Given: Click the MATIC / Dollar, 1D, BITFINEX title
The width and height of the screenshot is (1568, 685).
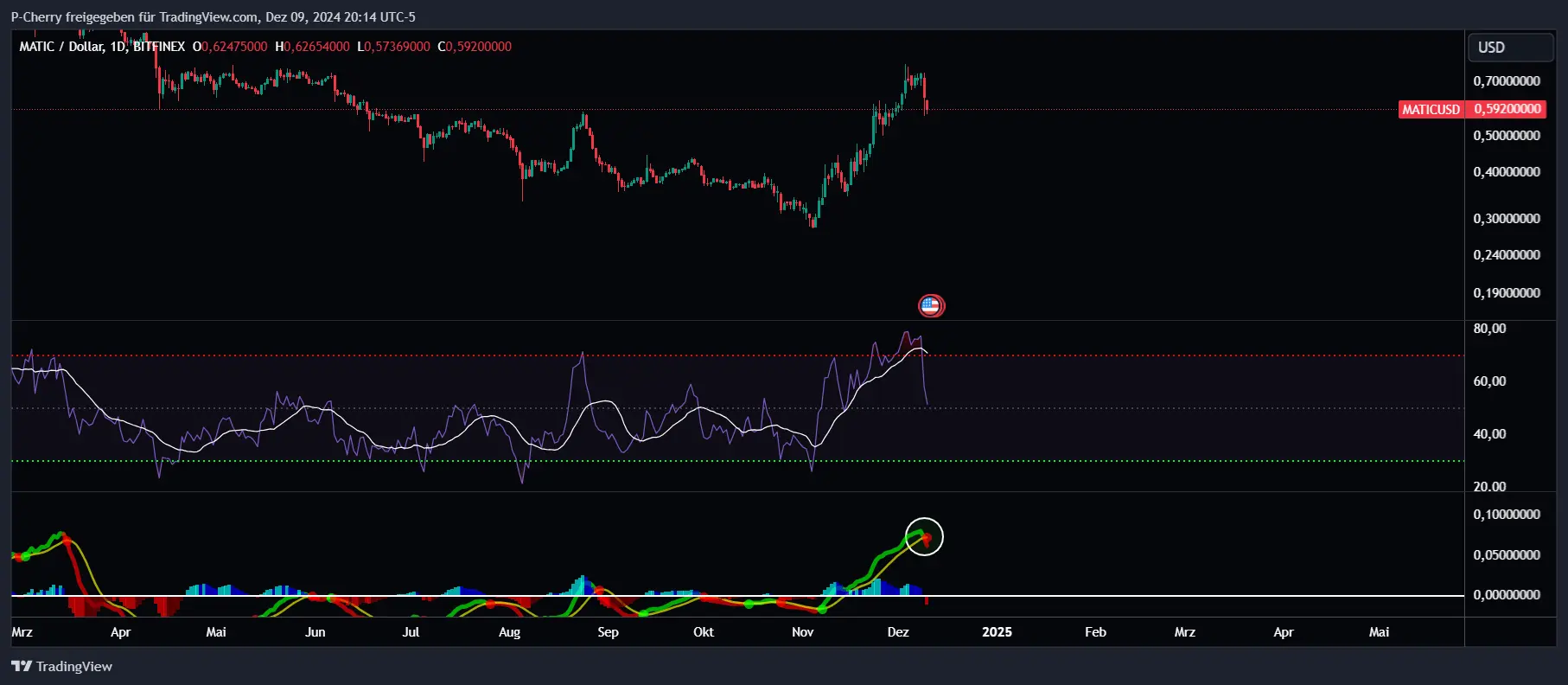Looking at the screenshot, I should (x=102, y=47).
